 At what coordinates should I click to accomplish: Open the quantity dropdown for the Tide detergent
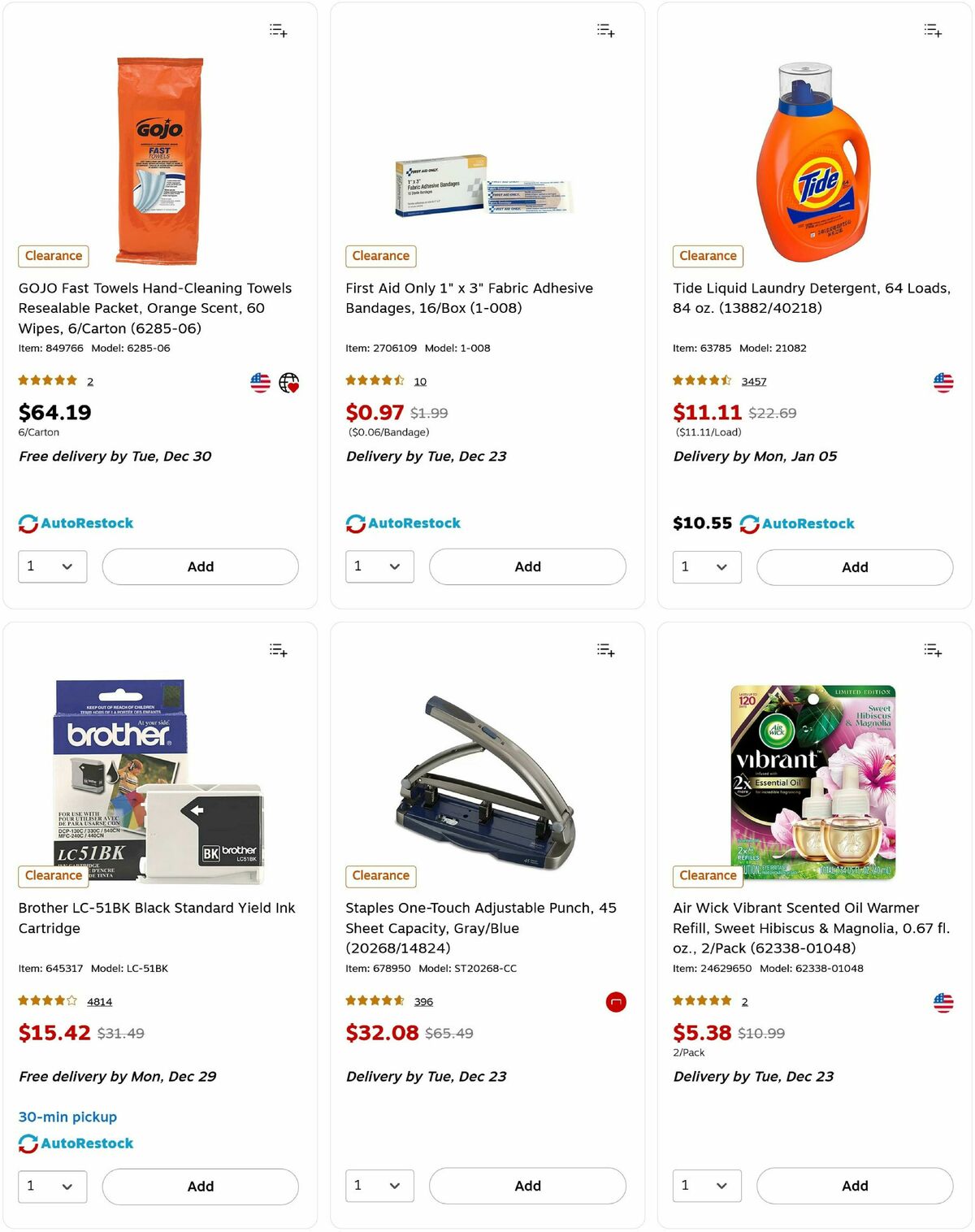(x=707, y=566)
